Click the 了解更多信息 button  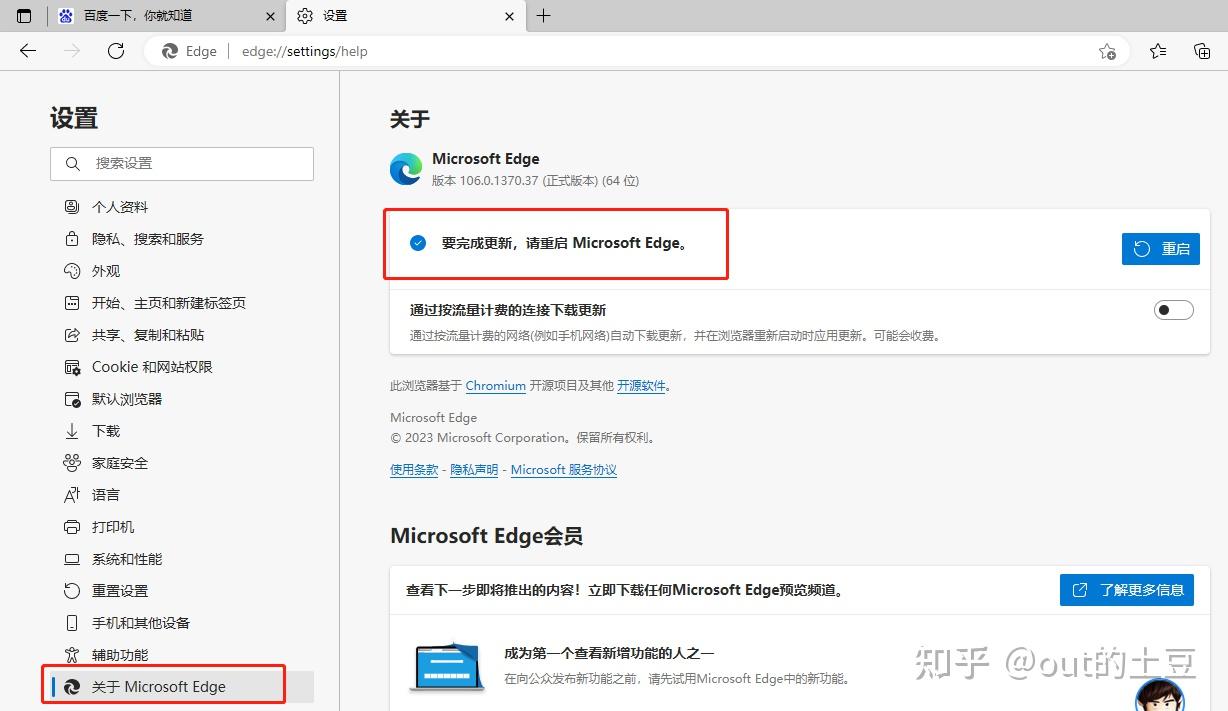coord(1127,589)
